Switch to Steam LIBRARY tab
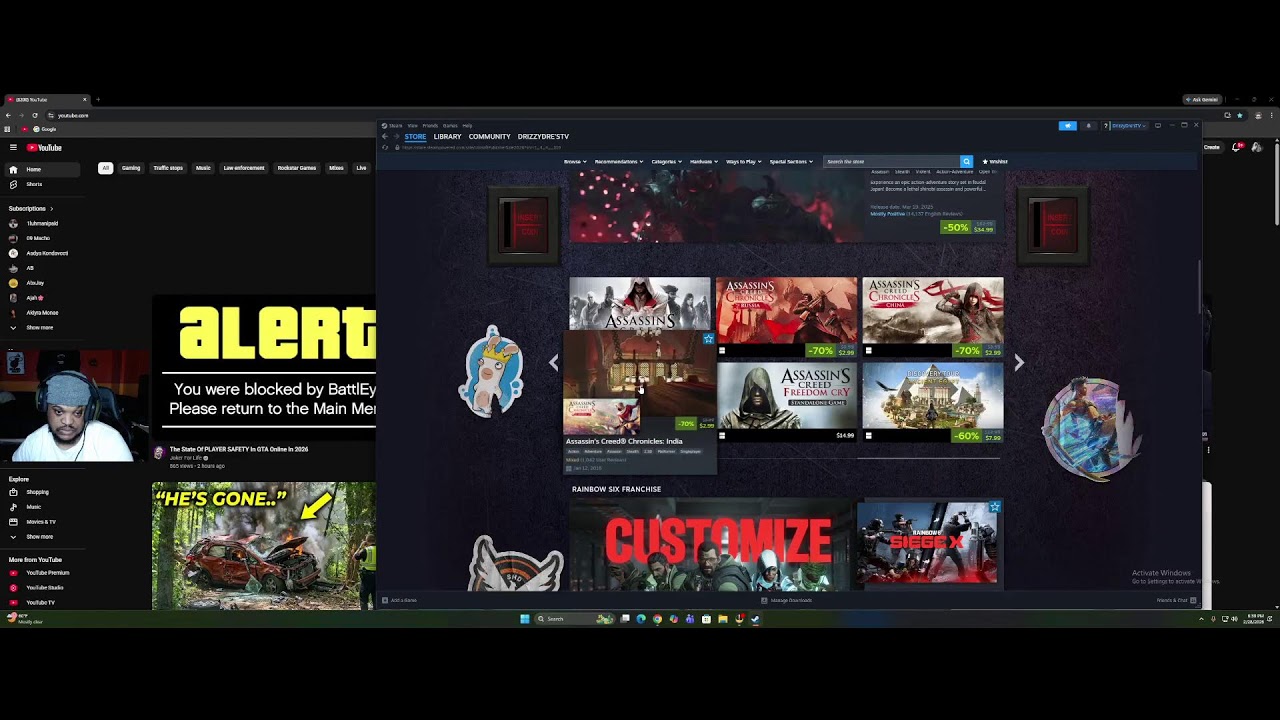Image resolution: width=1280 pixels, height=720 pixels. tap(447, 137)
